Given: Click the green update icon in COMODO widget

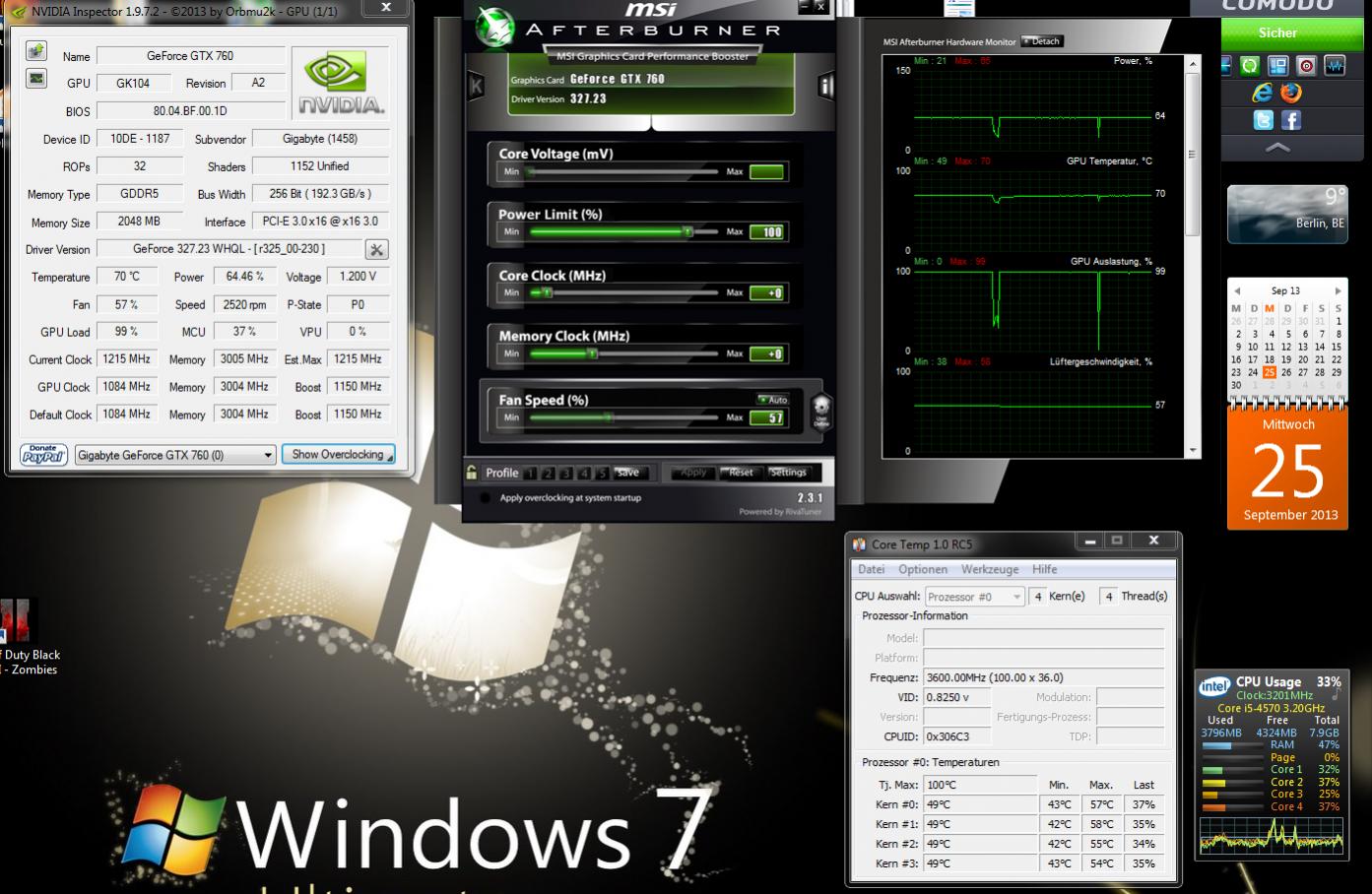Looking at the screenshot, I should pos(1250,66).
